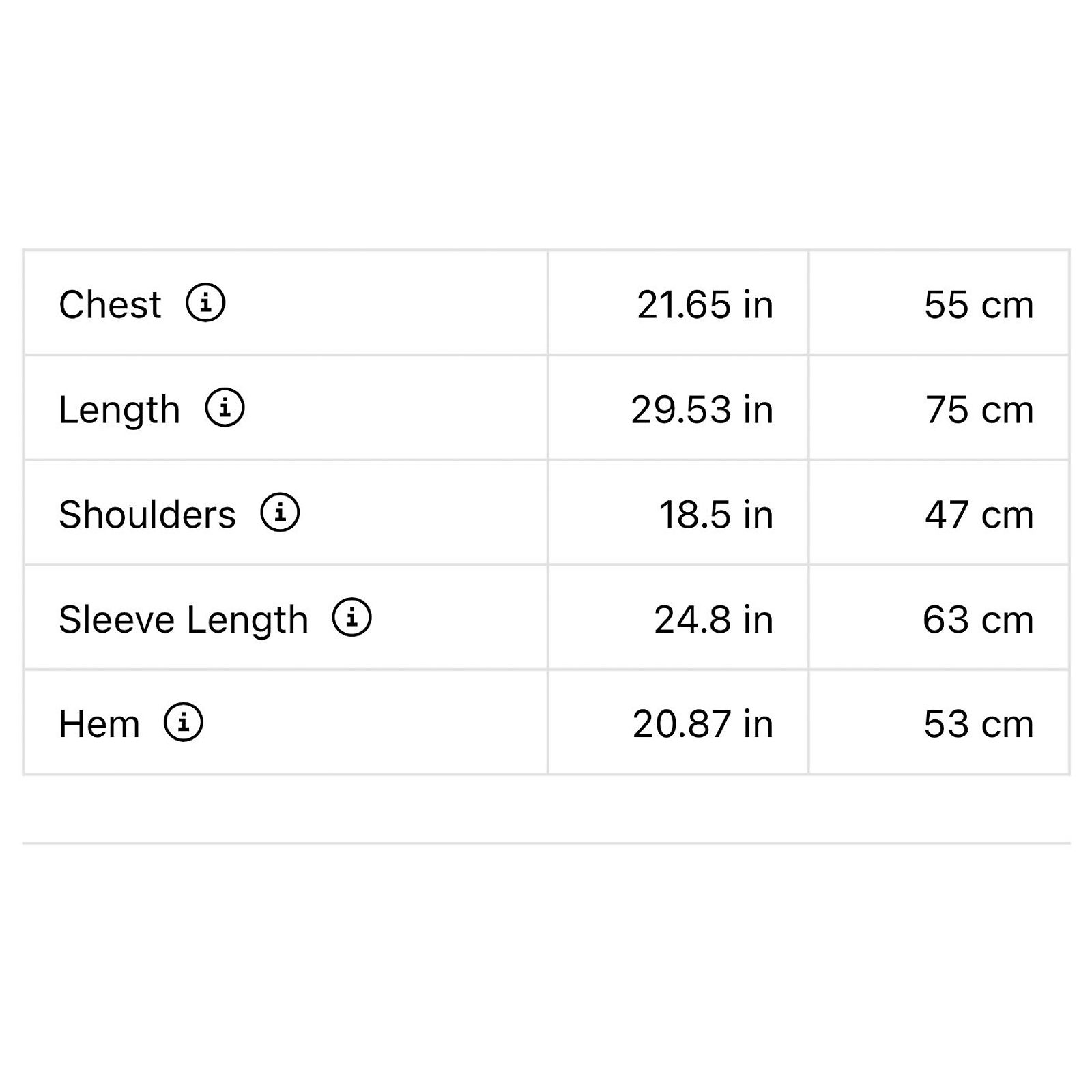This screenshot has width=1092, height=1092.
Task: Click the 53 cm hem value
Action: [x=979, y=724]
